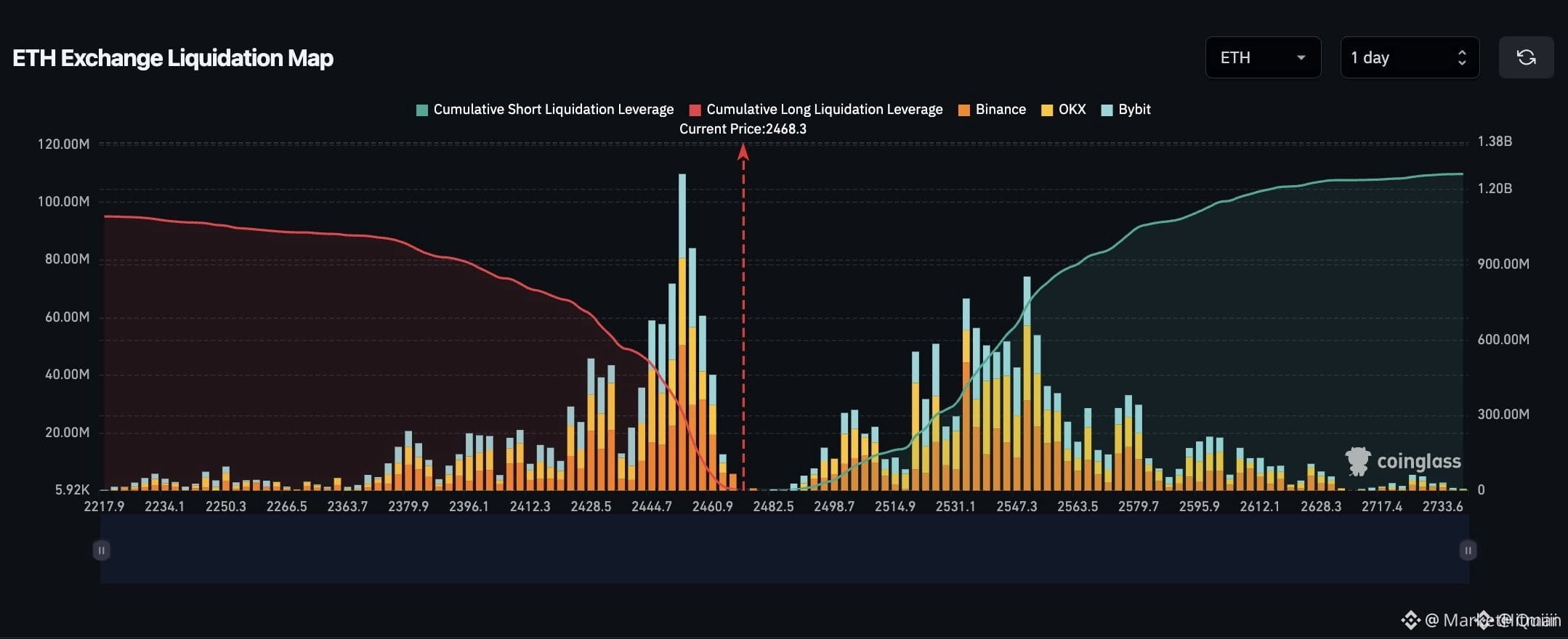Toggle the Binance series in the legend

point(993,110)
